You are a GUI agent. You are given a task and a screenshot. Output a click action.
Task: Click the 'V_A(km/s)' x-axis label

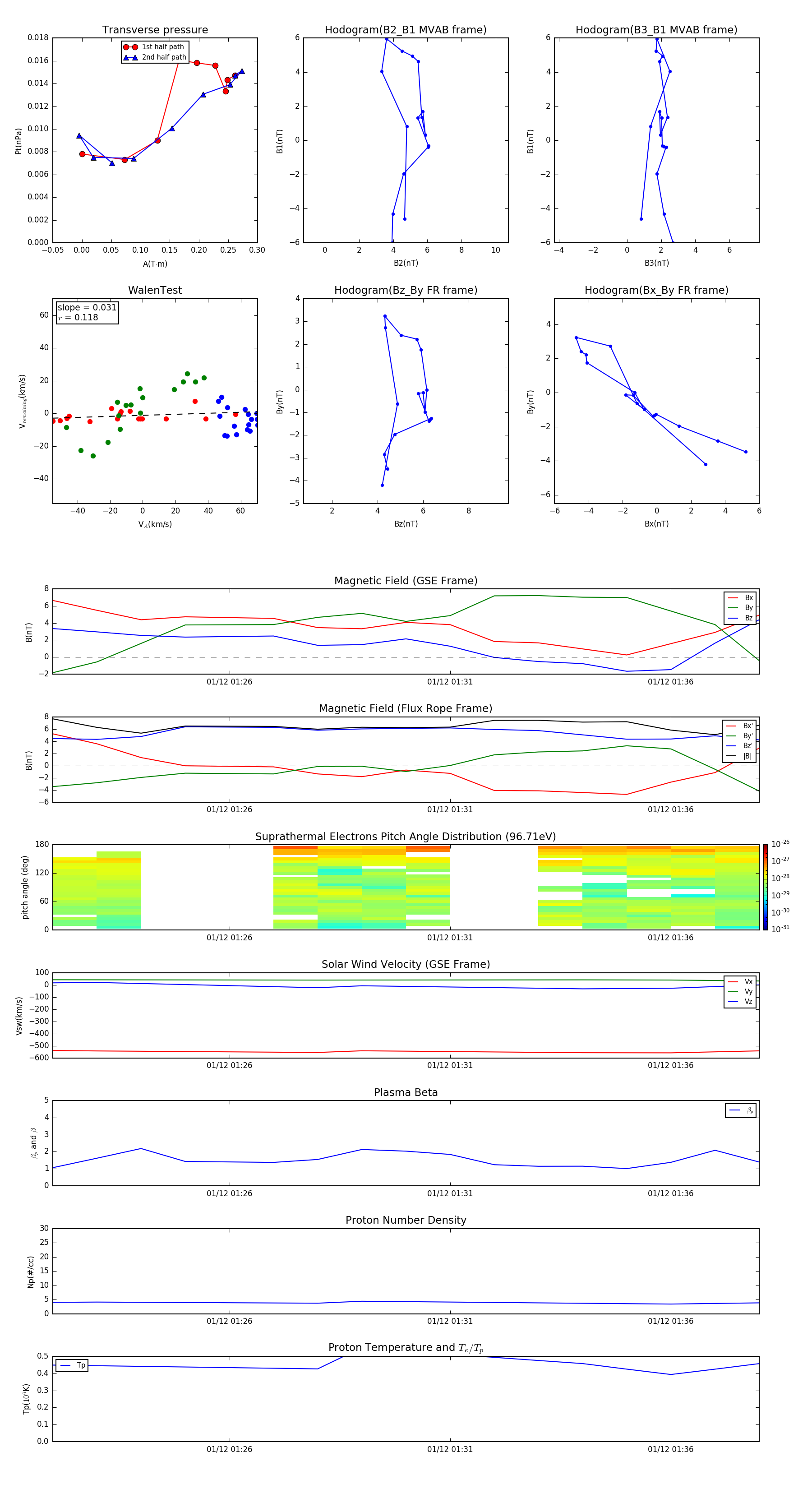(x=155, y=524)
